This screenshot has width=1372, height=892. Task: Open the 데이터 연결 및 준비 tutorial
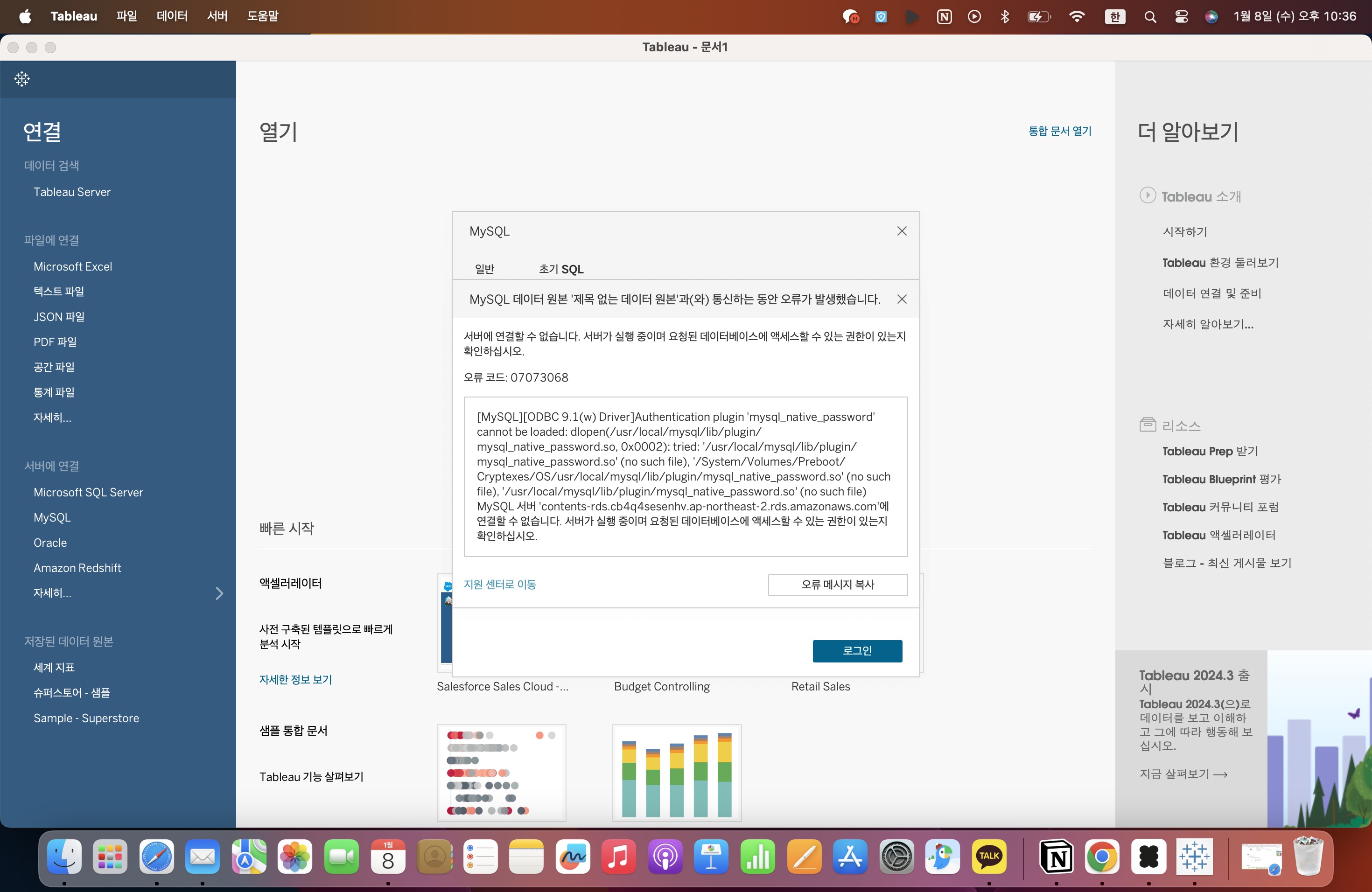pyautogui.click(x=1212, y=293)
